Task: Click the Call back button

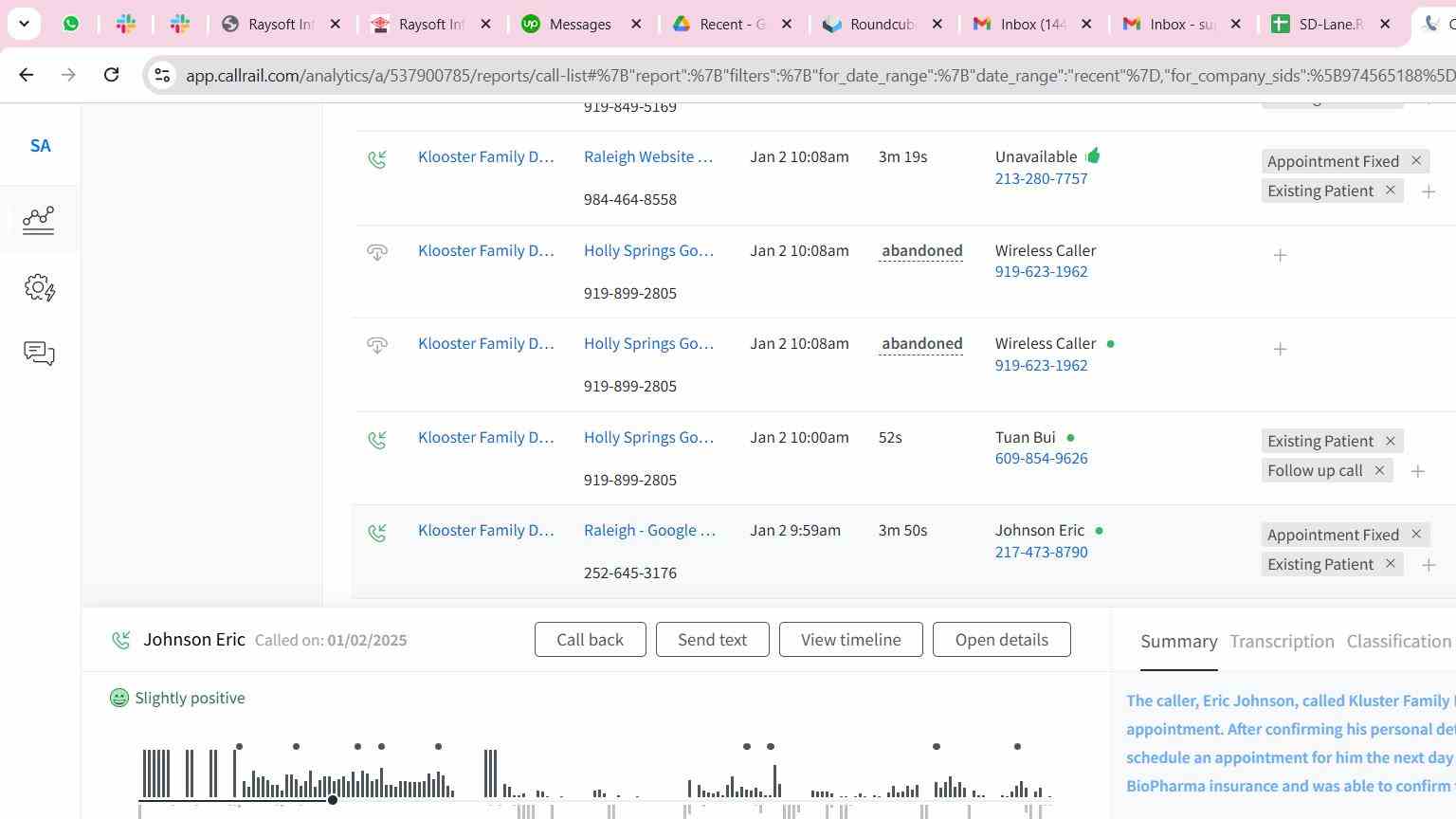Action: point(590,640)
